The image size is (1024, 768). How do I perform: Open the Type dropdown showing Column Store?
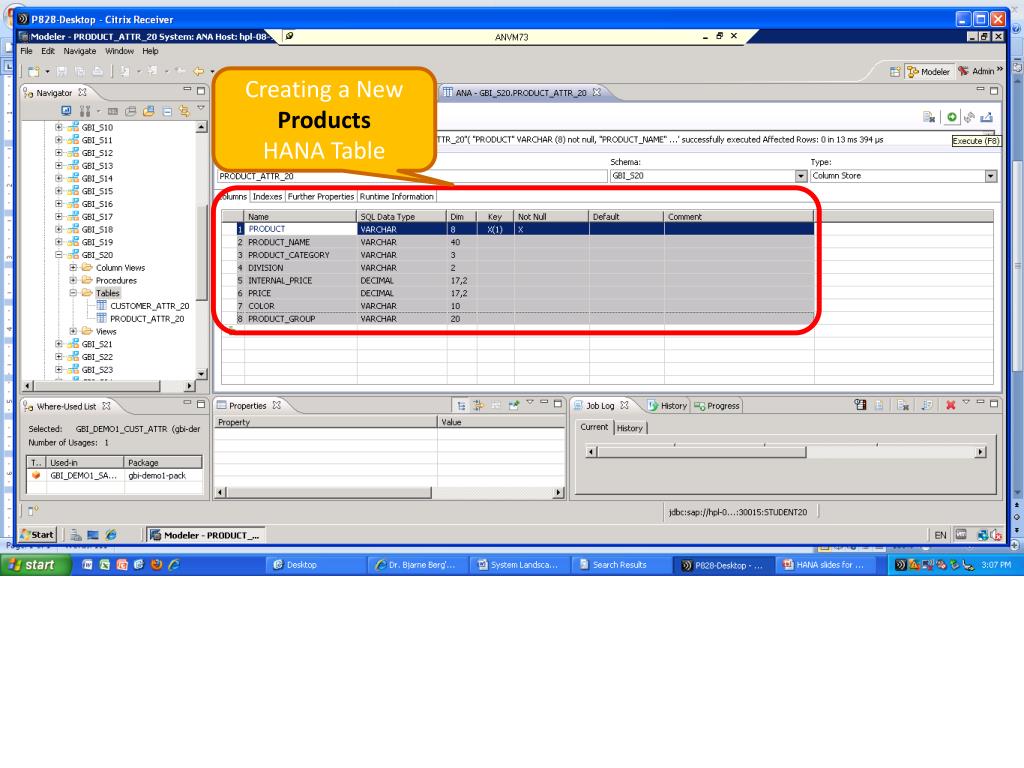[991, 176]
